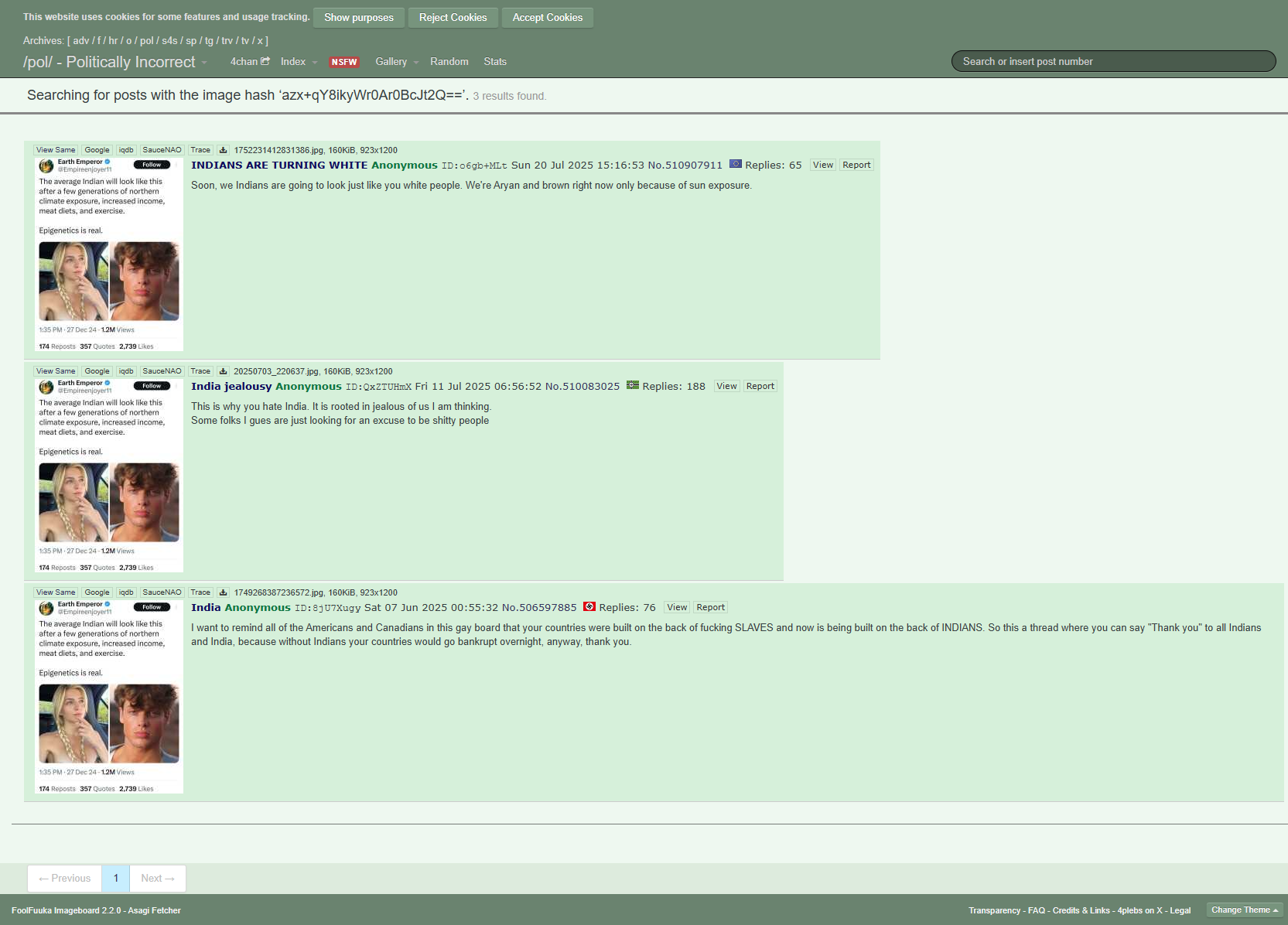This screenshot has height=925, width=1288.
Task: View India jealousy thread
Action: [x=726, y=386]
